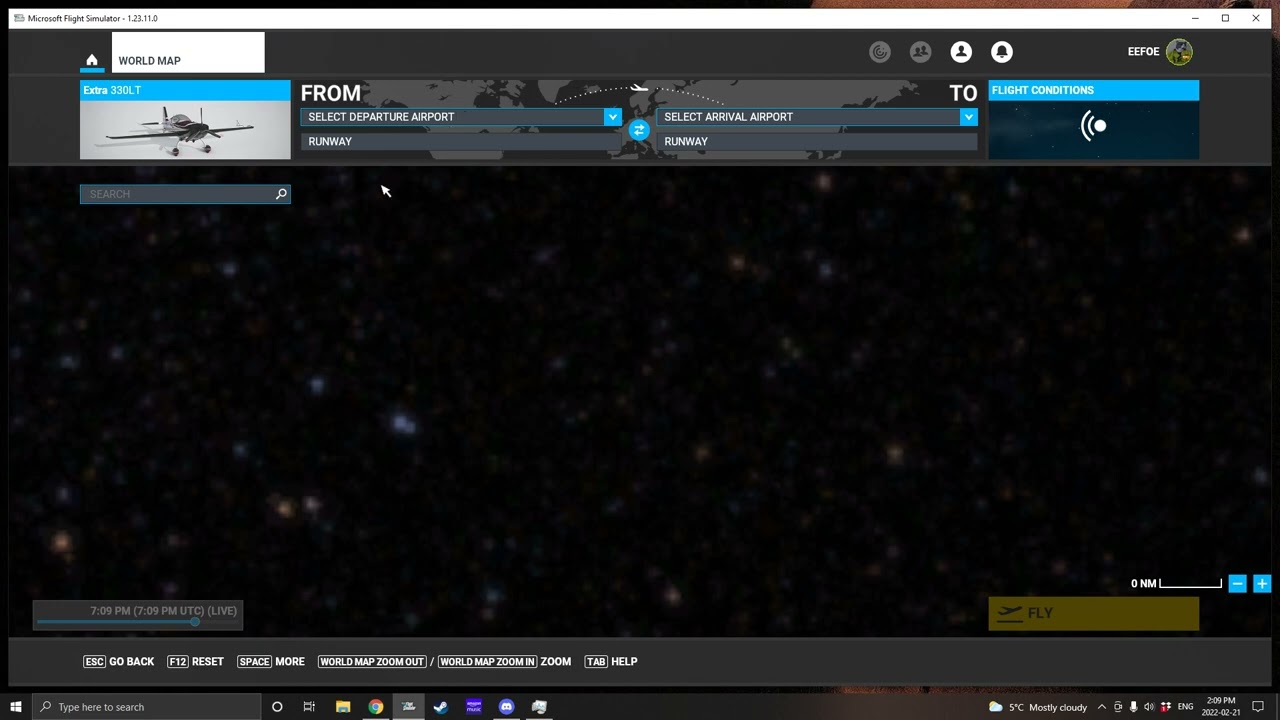Click the ENG language indicator
1280x720 pixels.
(x=1185, y=707)
